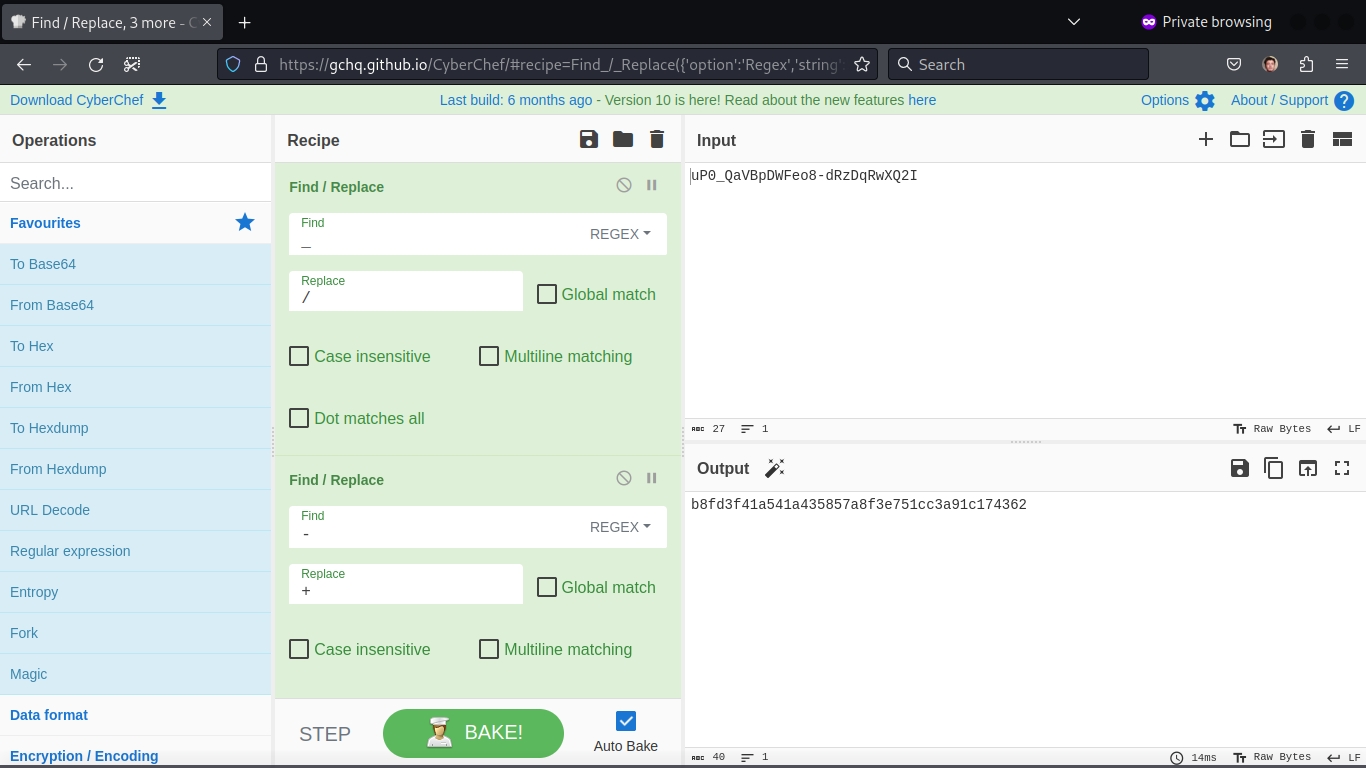Enable Global match in first Find / Replace

tap(547, 294)
